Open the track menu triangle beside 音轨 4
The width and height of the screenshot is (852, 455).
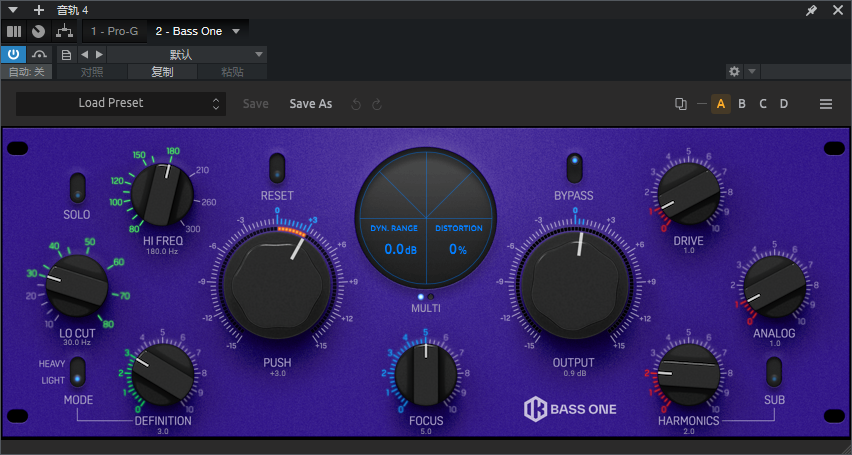coord(14,10)
